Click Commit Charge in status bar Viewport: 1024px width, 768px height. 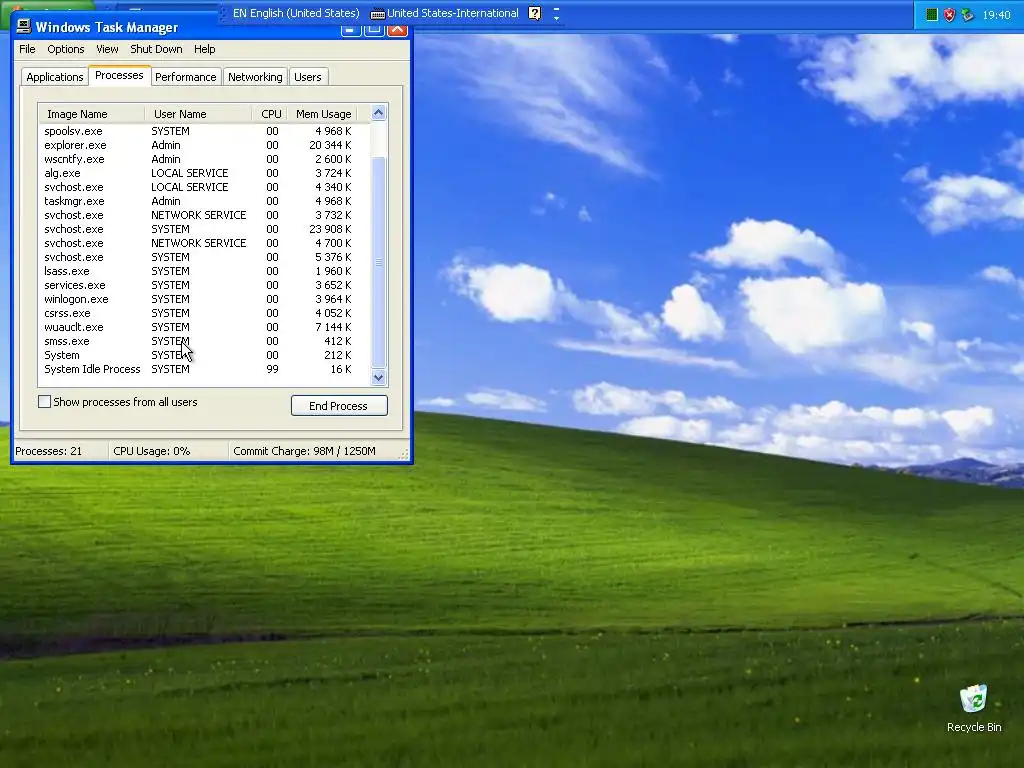(x=304, y=451)
